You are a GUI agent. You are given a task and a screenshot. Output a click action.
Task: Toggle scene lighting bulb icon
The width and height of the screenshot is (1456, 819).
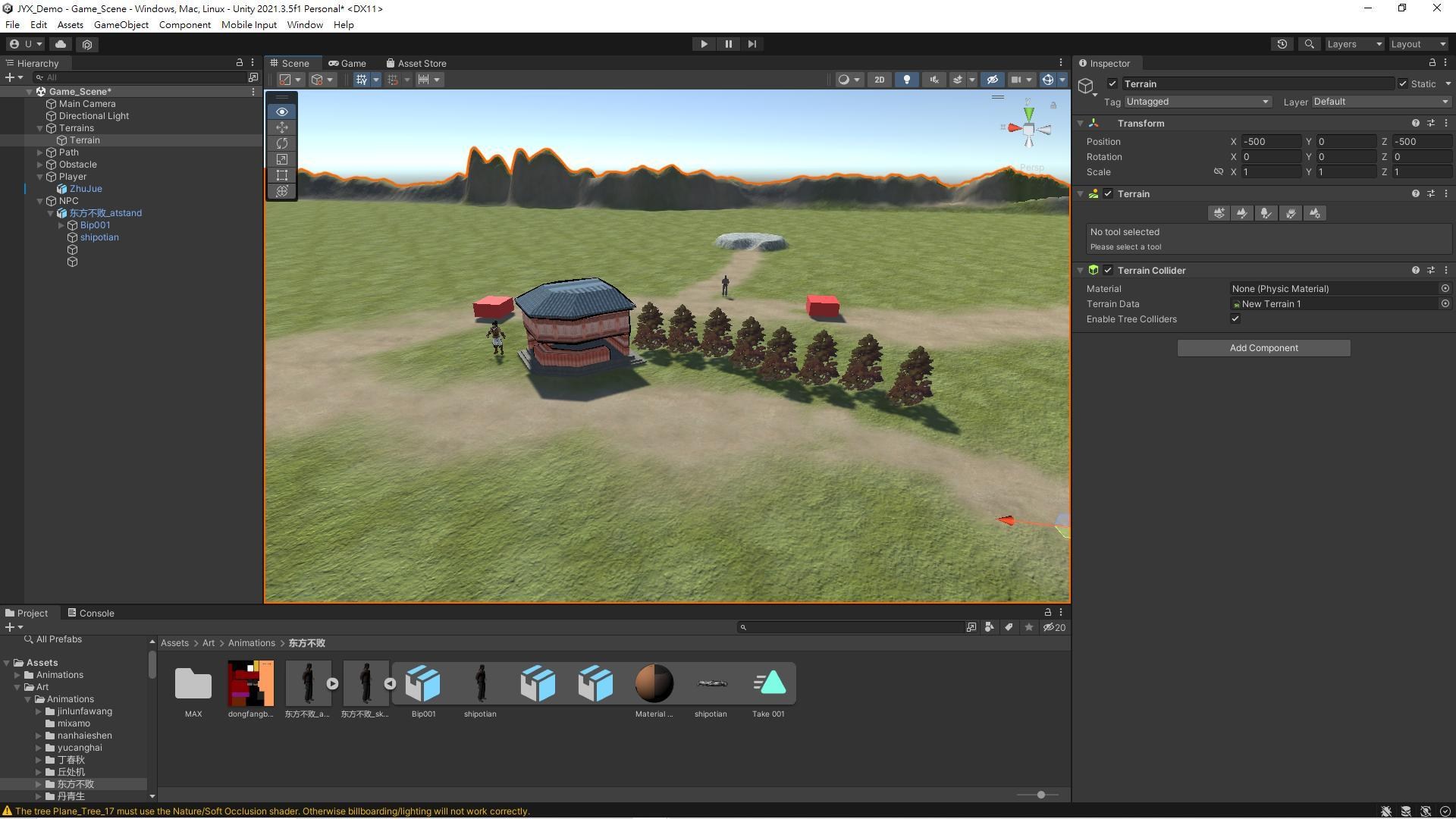coord(906,80)
